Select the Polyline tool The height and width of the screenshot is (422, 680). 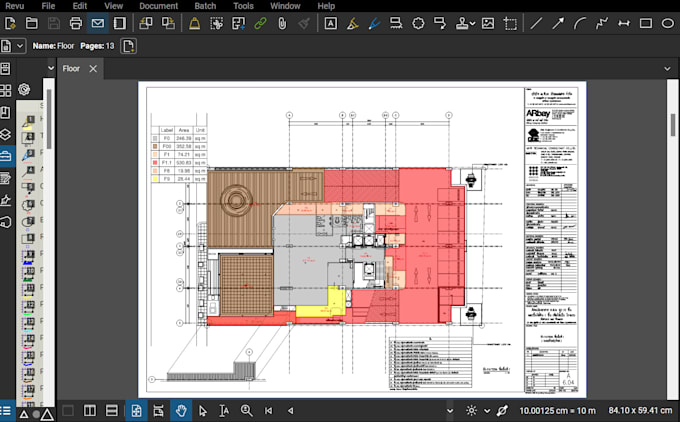click(x=602, y=23)
